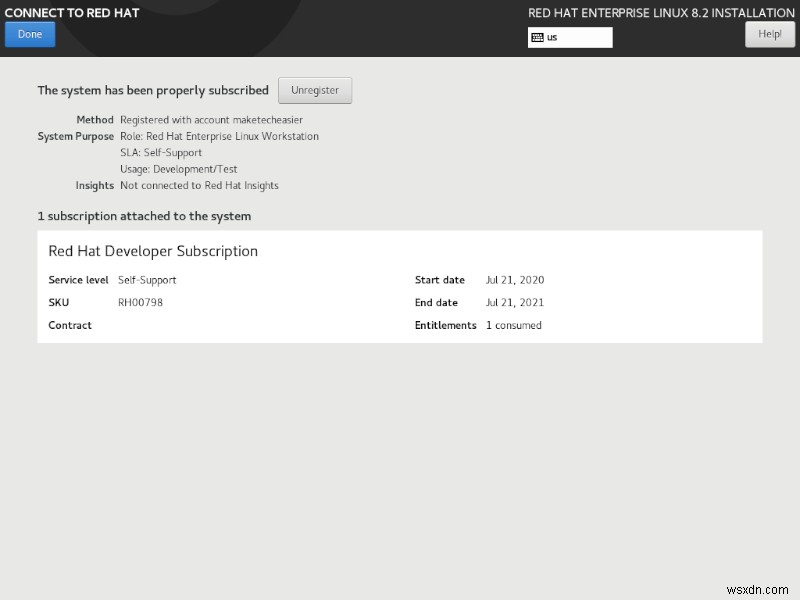
Task: Click the Unregister button
Action: (315, 90)
